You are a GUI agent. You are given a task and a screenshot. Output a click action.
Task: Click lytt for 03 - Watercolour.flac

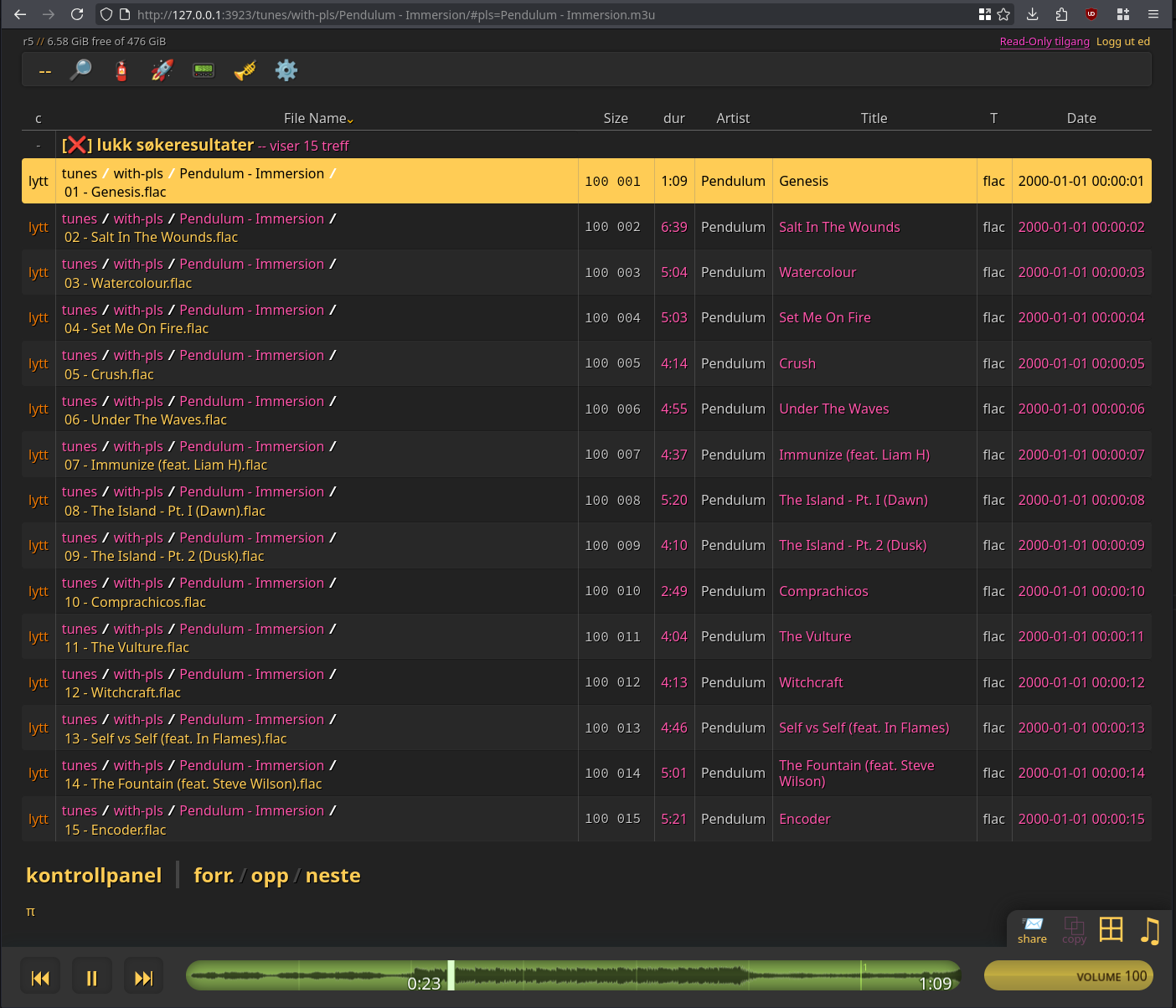pos(39,272)
